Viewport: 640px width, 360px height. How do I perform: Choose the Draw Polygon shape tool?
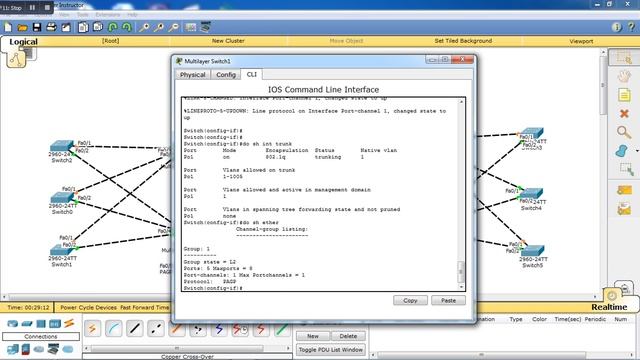[621, 151]
